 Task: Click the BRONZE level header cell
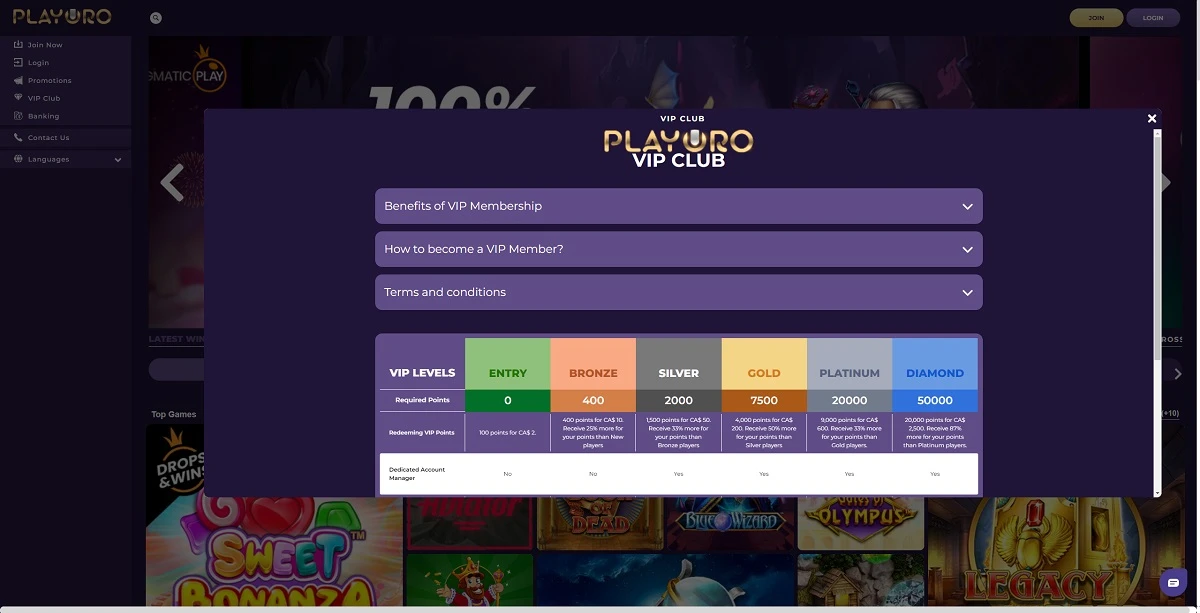(593, 363)
